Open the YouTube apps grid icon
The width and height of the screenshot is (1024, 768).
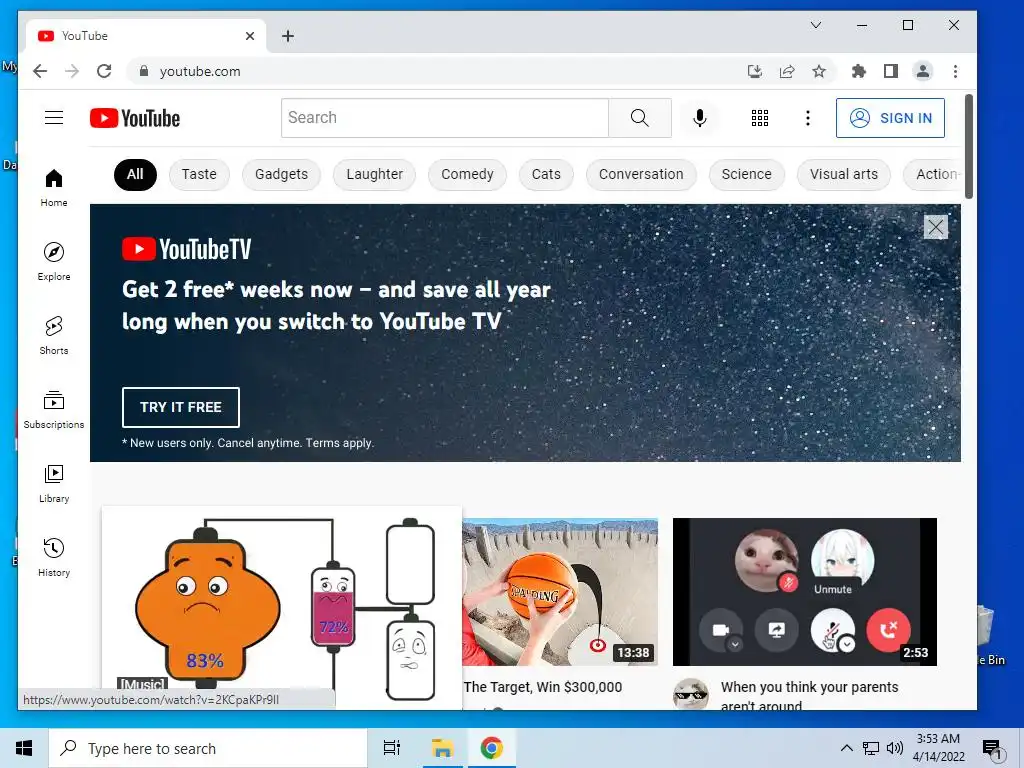760,118
